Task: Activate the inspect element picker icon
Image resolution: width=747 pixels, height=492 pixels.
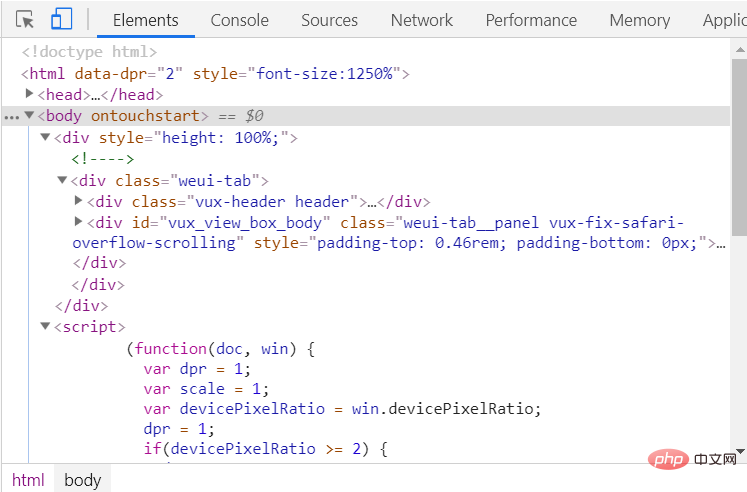Action: coord(25,20)
